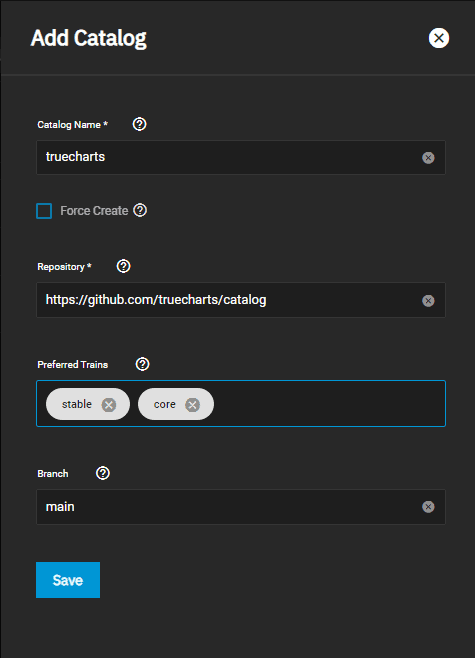The width and height of the screenshot is (475, 658).
Task: Click the Save button
Action: (x=68, y=580)
